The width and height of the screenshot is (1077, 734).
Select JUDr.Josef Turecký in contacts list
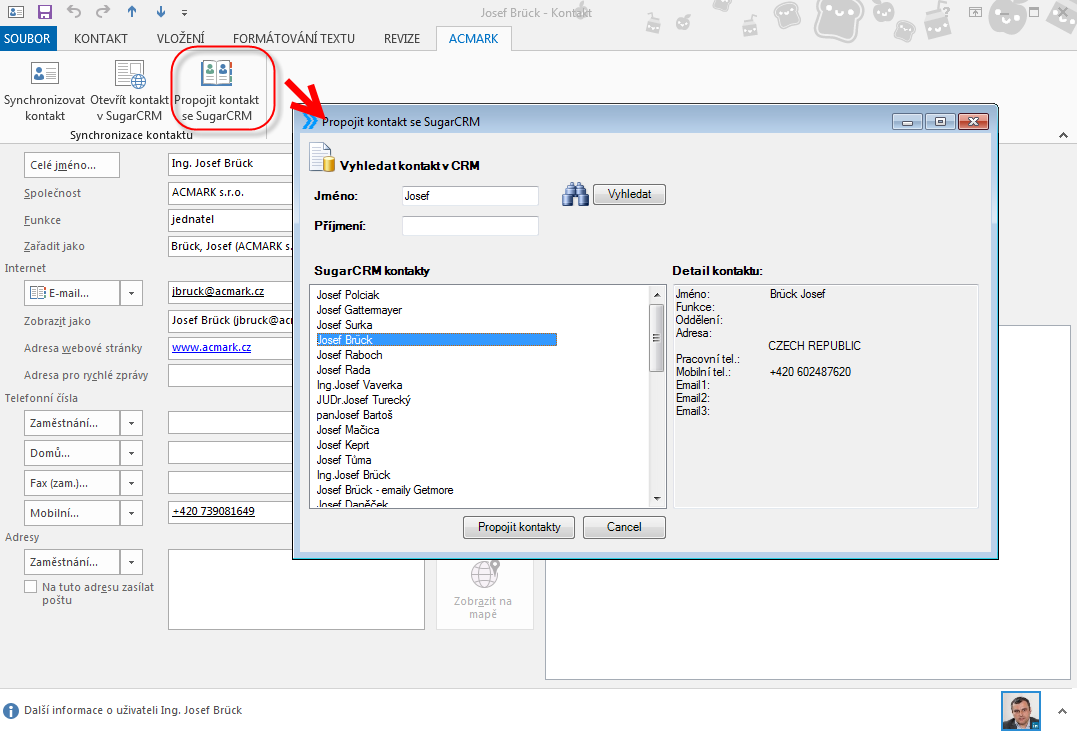coord(363,400)
